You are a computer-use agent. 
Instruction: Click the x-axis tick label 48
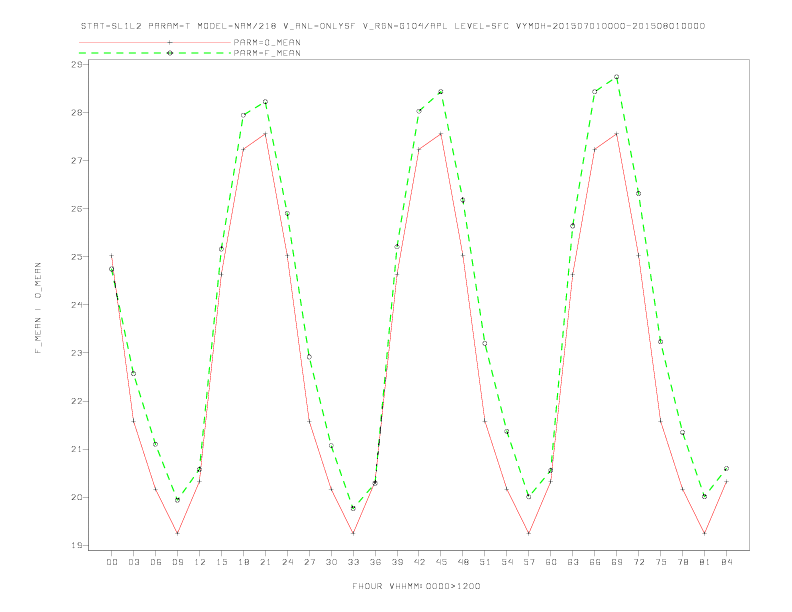(463, 562)
